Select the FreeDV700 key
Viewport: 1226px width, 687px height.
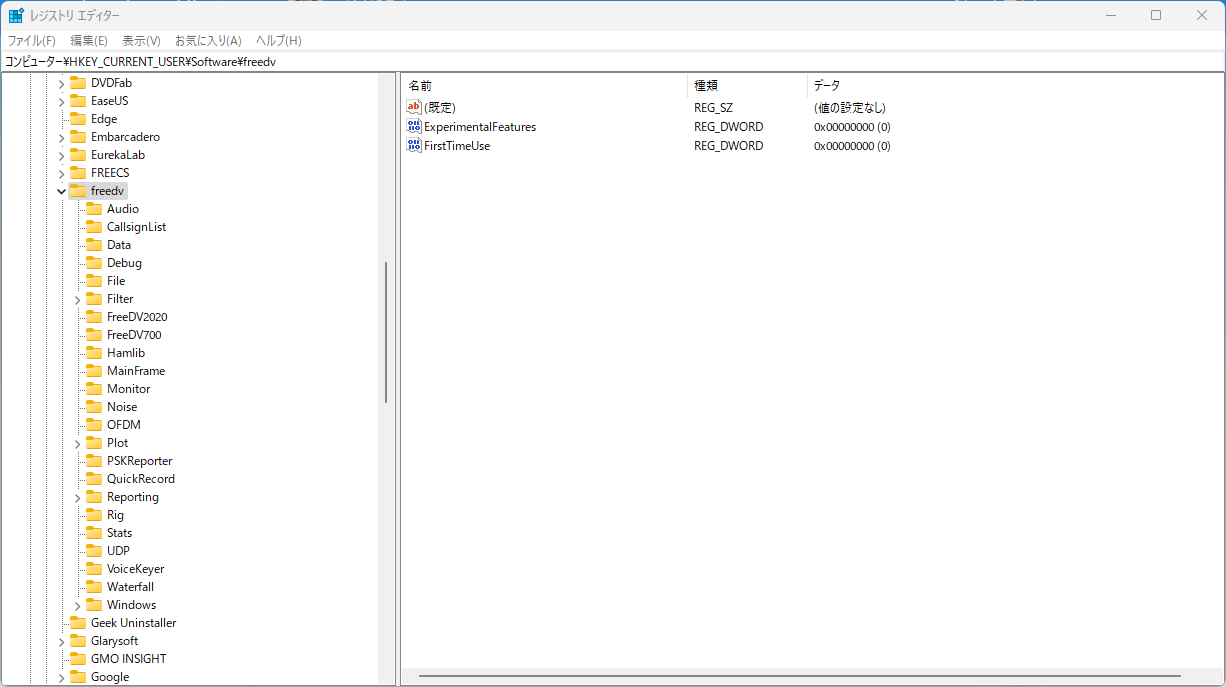point(134,335)
